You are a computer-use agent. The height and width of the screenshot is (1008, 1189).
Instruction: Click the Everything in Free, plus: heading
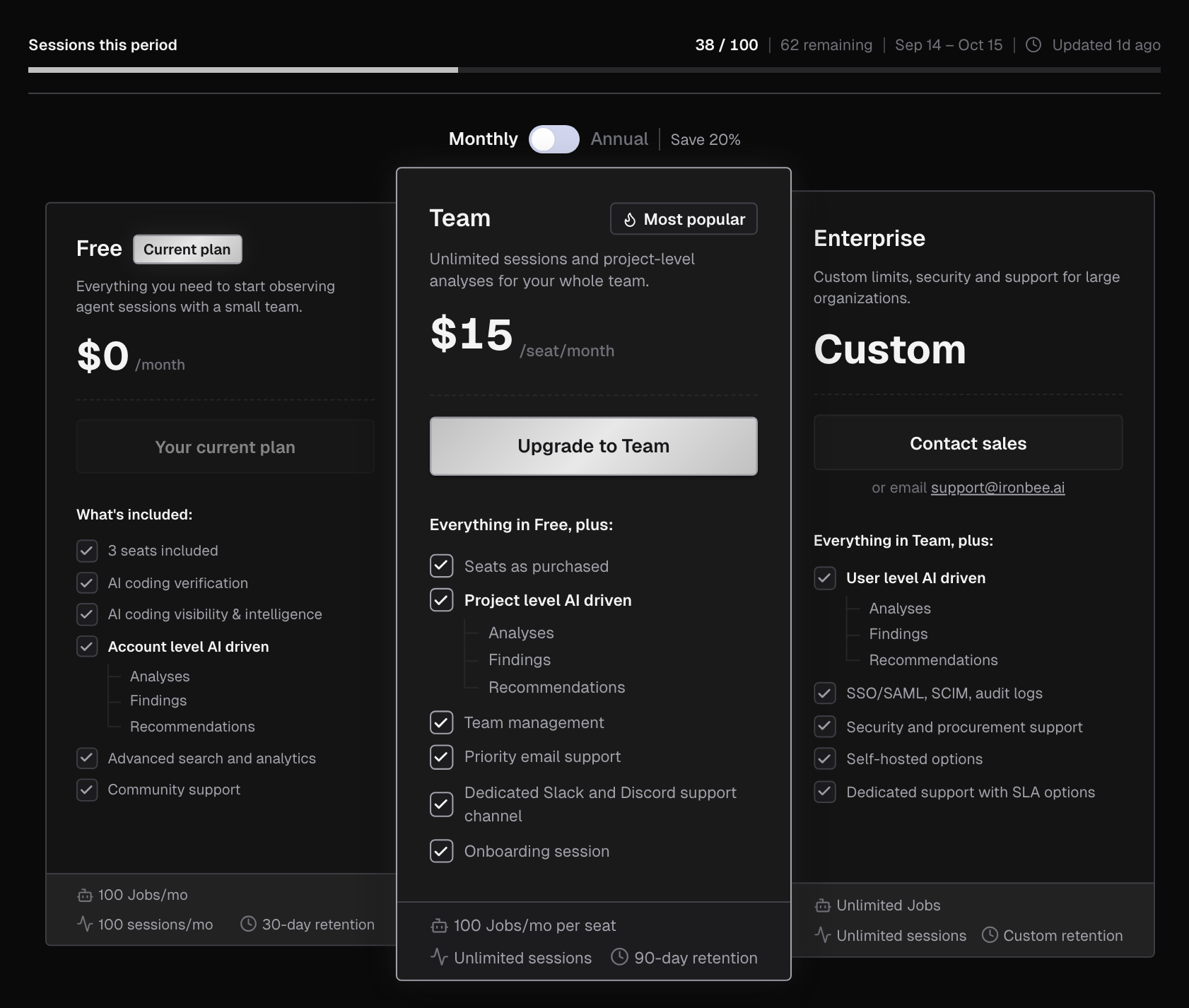pyautogui.click(x=521, y=524)
